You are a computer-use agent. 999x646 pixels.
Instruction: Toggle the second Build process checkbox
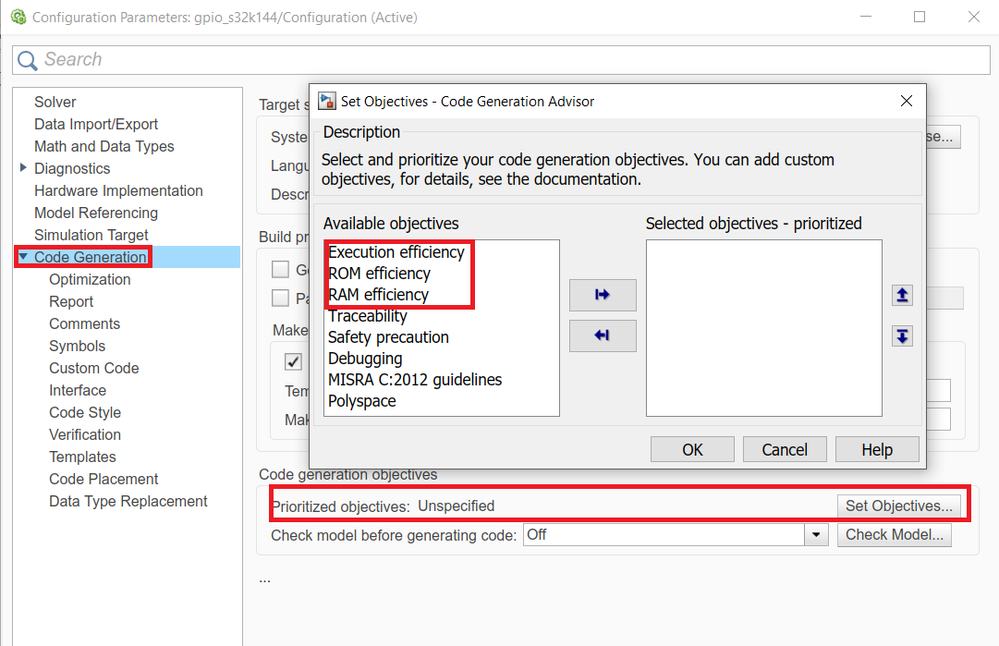tap(280, 298)
